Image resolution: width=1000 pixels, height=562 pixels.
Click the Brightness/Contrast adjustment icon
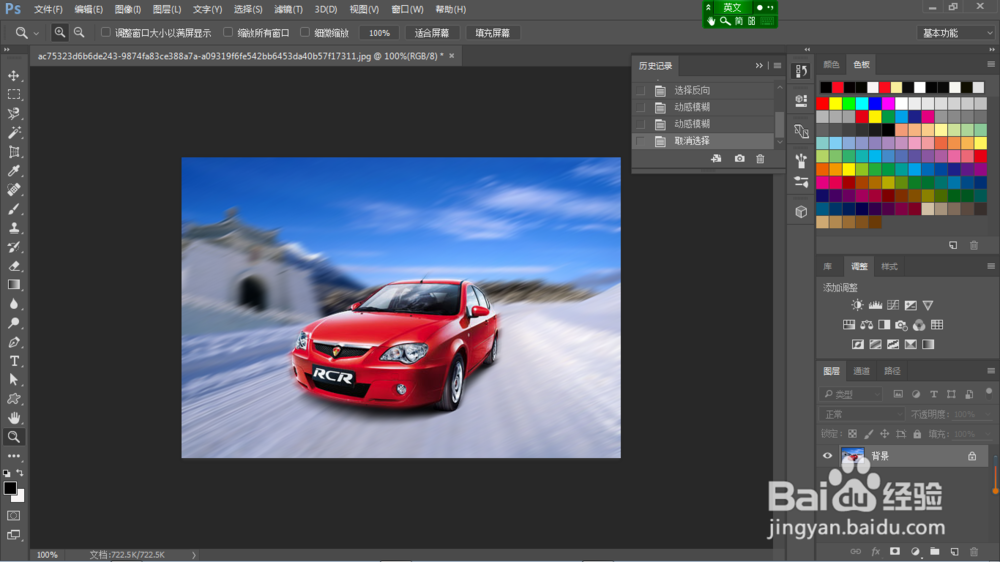857,305
